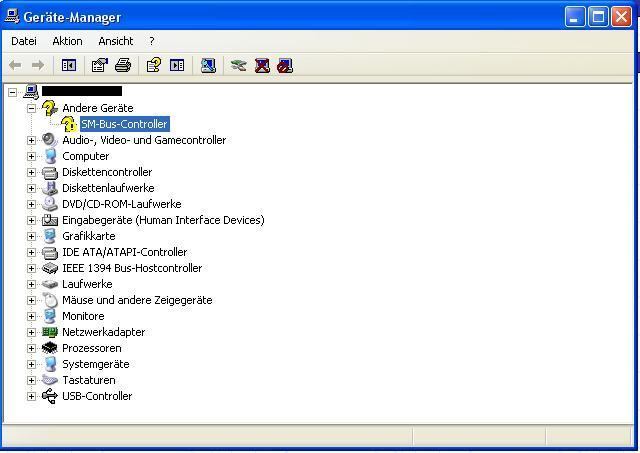Open the Datei menu
This screenshot has height=453, width=640.
click(x=24, y=41)
